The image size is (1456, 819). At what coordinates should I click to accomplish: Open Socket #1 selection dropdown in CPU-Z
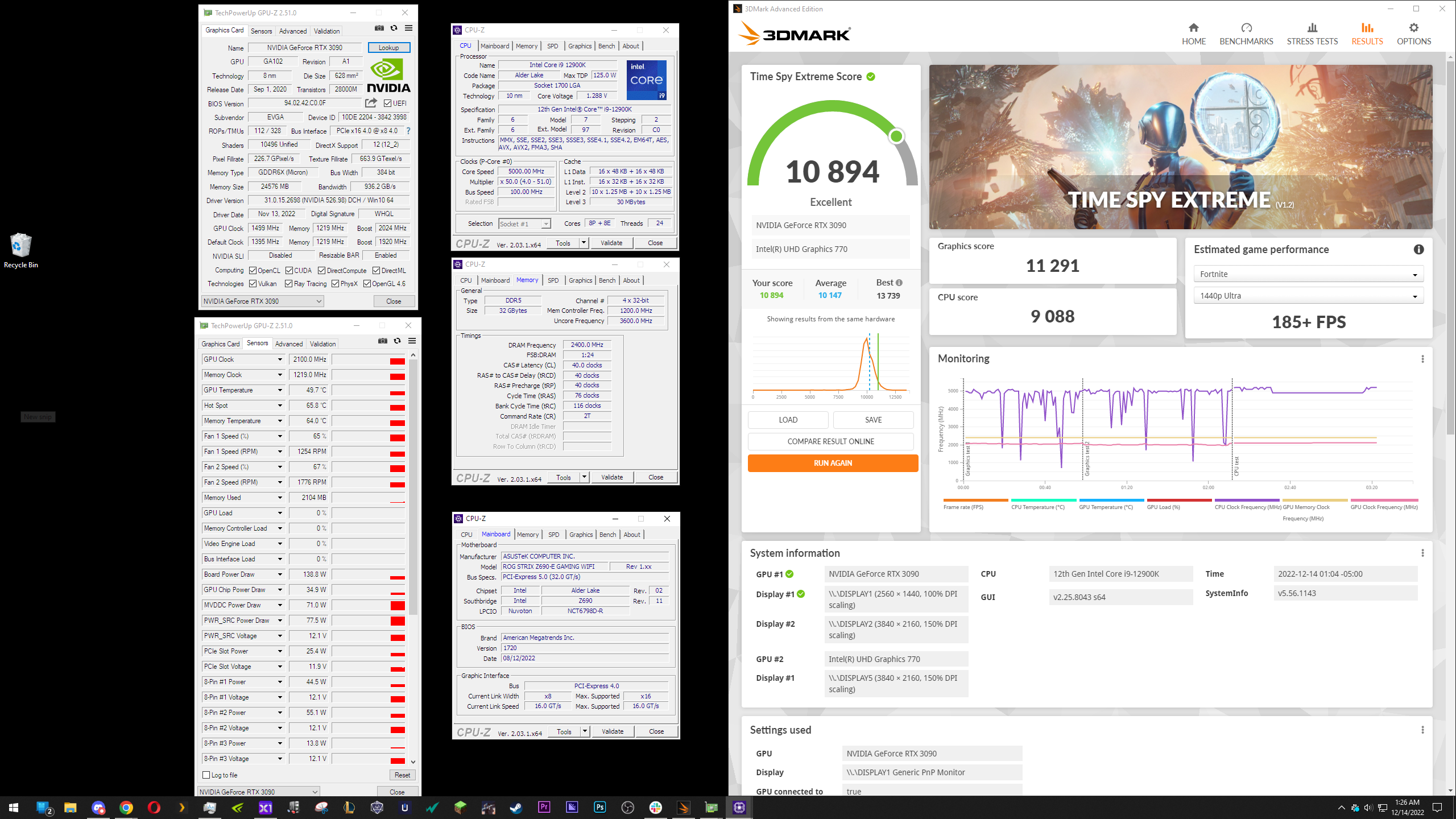point(524,224)
